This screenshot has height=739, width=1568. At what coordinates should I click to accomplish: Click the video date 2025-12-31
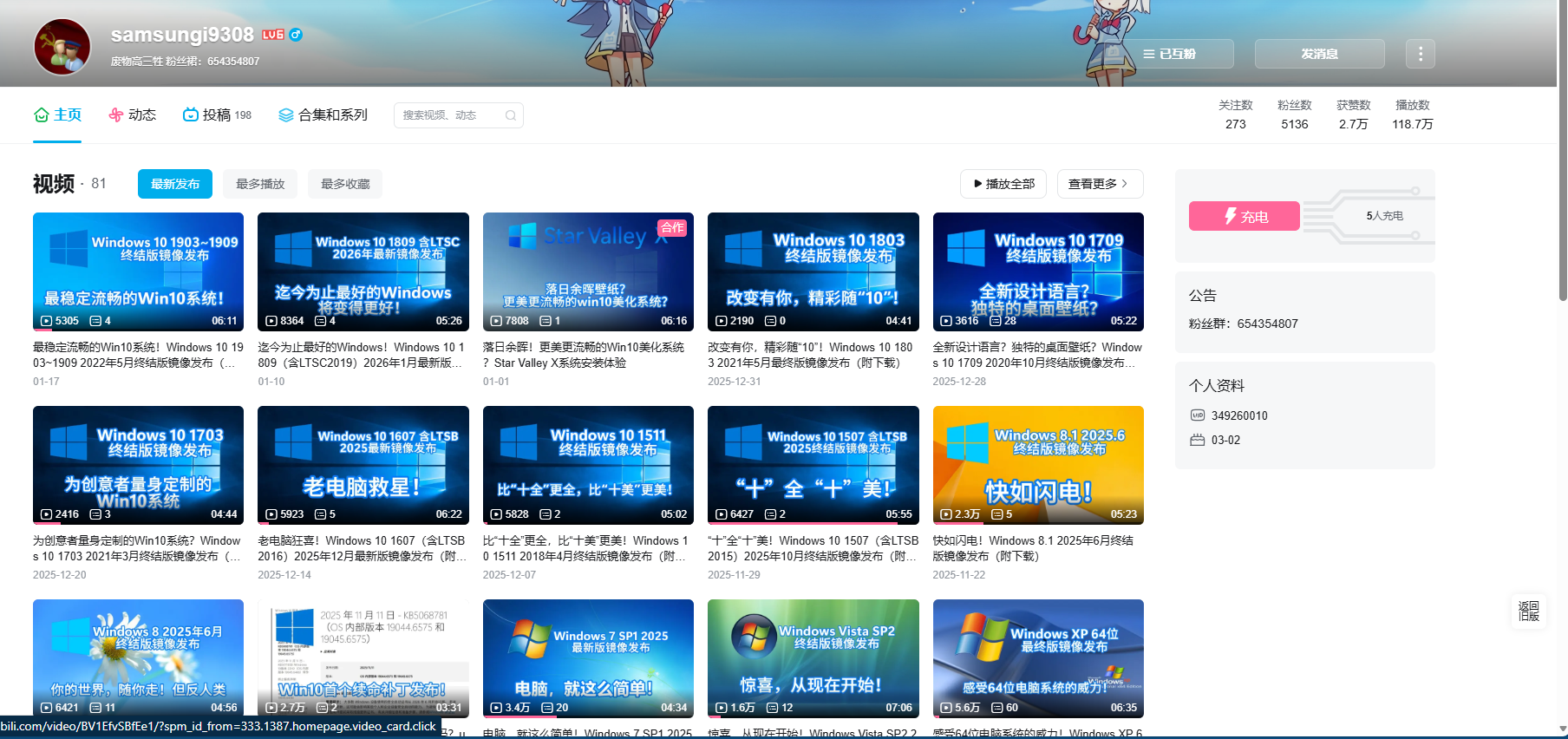click(735, 382)
